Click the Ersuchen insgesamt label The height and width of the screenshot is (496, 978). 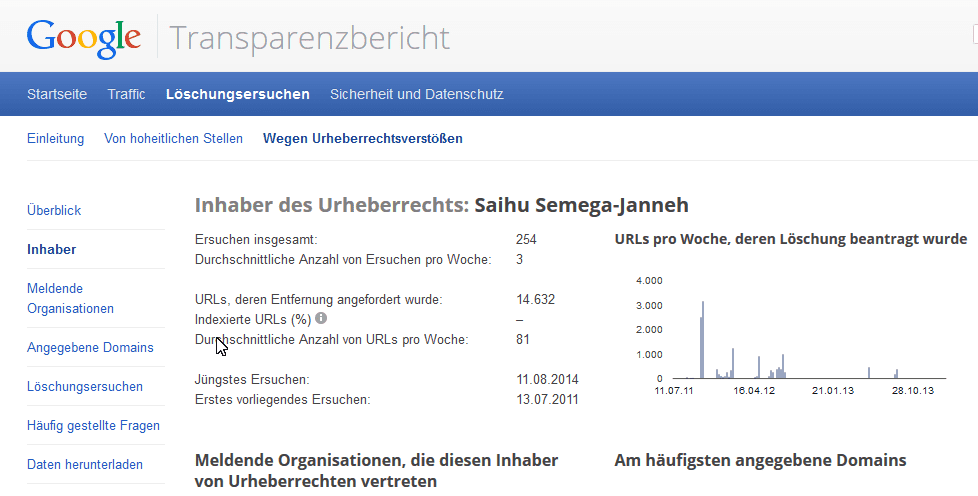256,240
